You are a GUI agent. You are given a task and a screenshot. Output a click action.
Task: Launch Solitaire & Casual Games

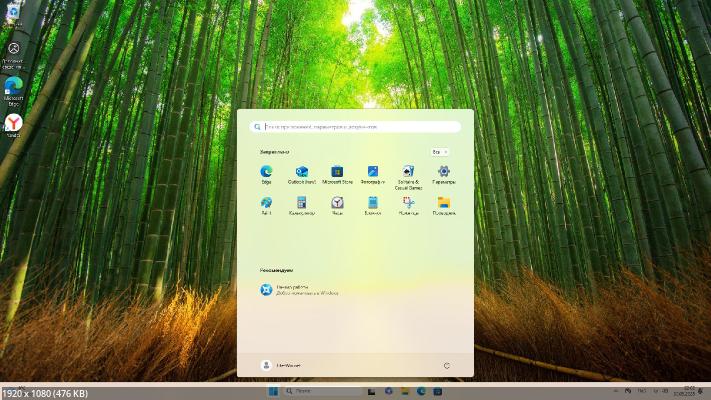click(408, 173)
